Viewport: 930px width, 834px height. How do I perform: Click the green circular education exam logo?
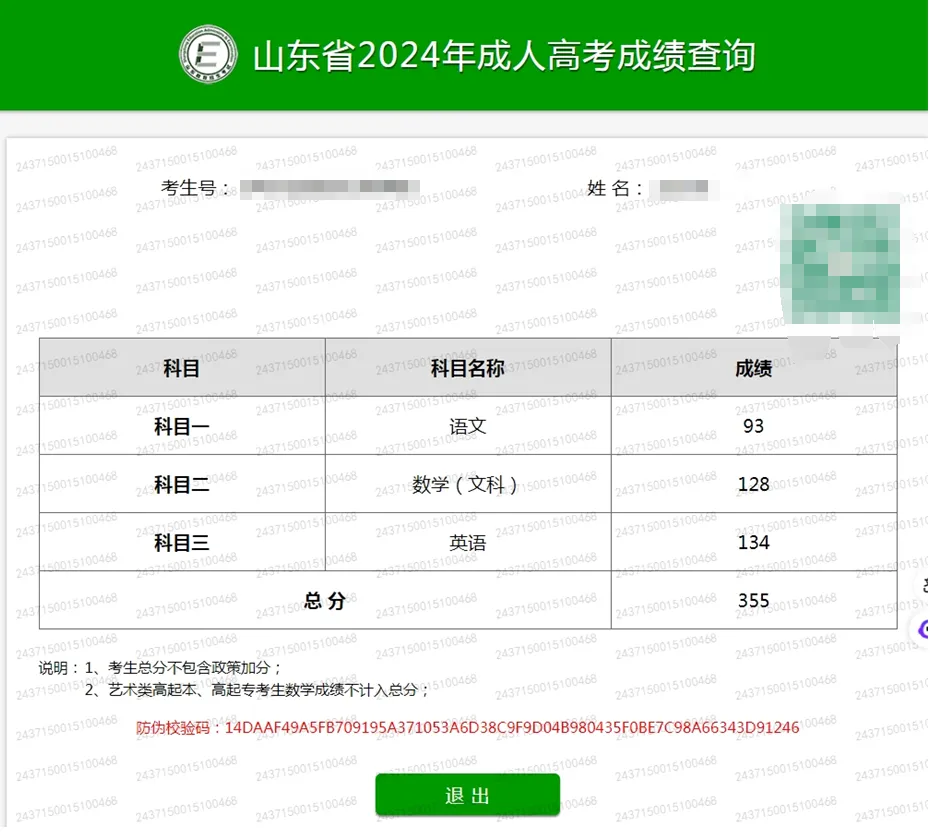pos(209,55)
